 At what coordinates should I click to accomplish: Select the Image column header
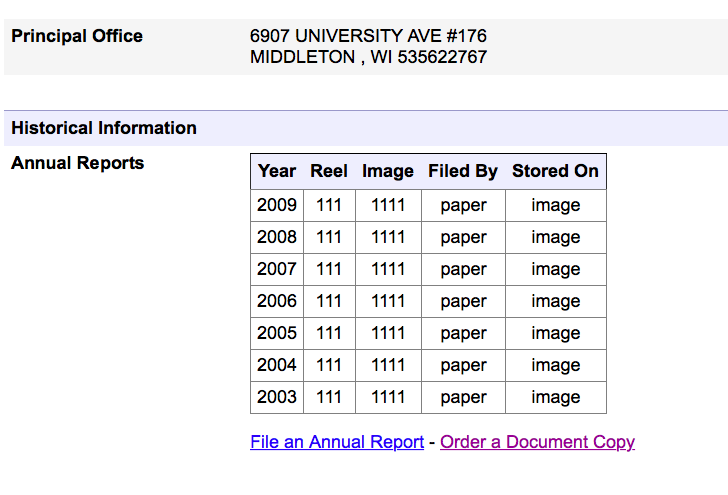[x=388, y=171]
